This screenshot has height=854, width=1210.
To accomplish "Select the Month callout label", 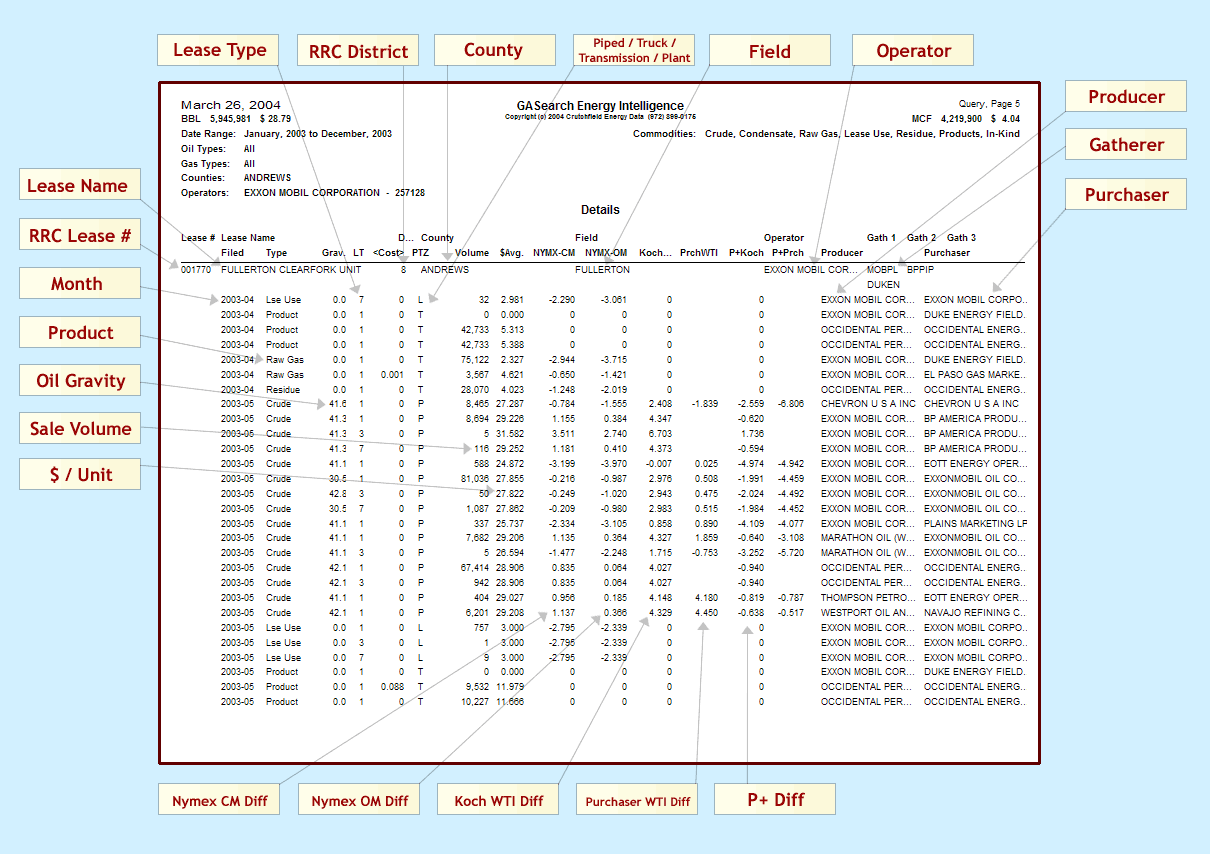I will pyautogui.click(x=79, y=283).
